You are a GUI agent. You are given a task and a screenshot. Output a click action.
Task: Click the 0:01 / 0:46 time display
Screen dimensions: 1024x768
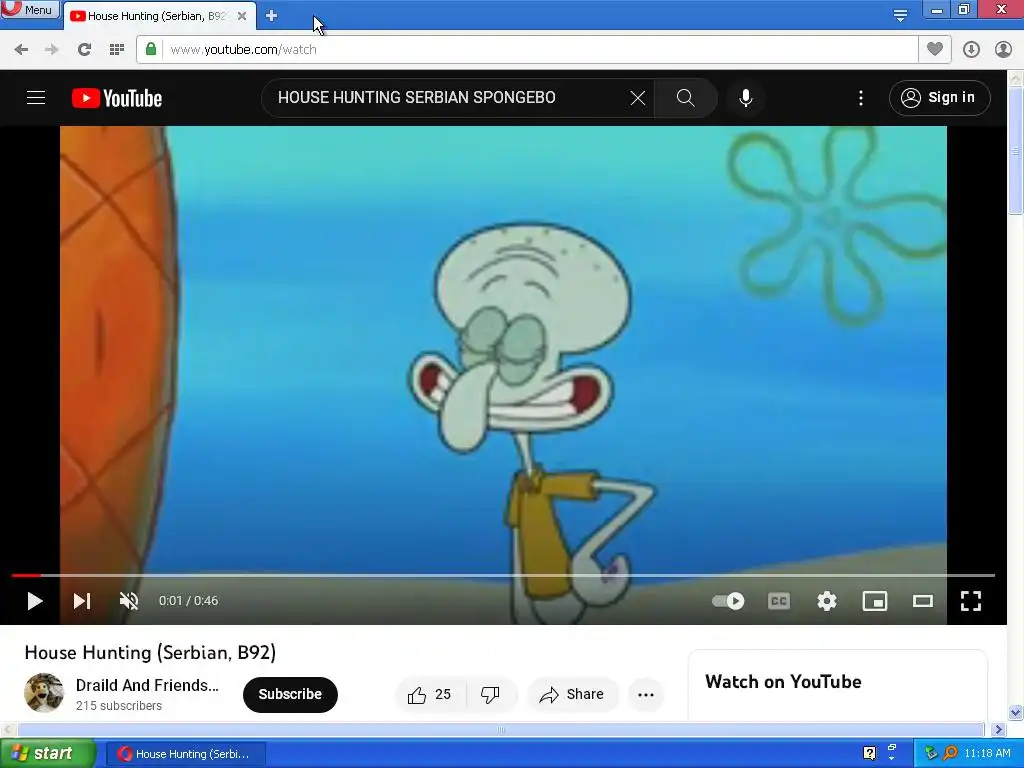(188, 601)
